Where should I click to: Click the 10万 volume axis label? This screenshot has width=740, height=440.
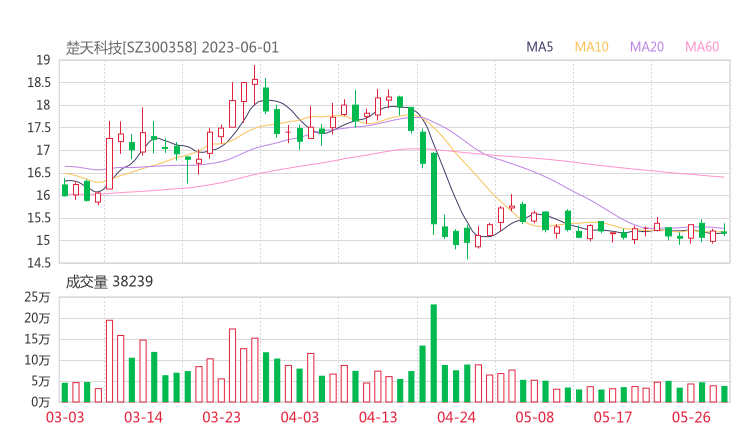(x=37, y=360)
